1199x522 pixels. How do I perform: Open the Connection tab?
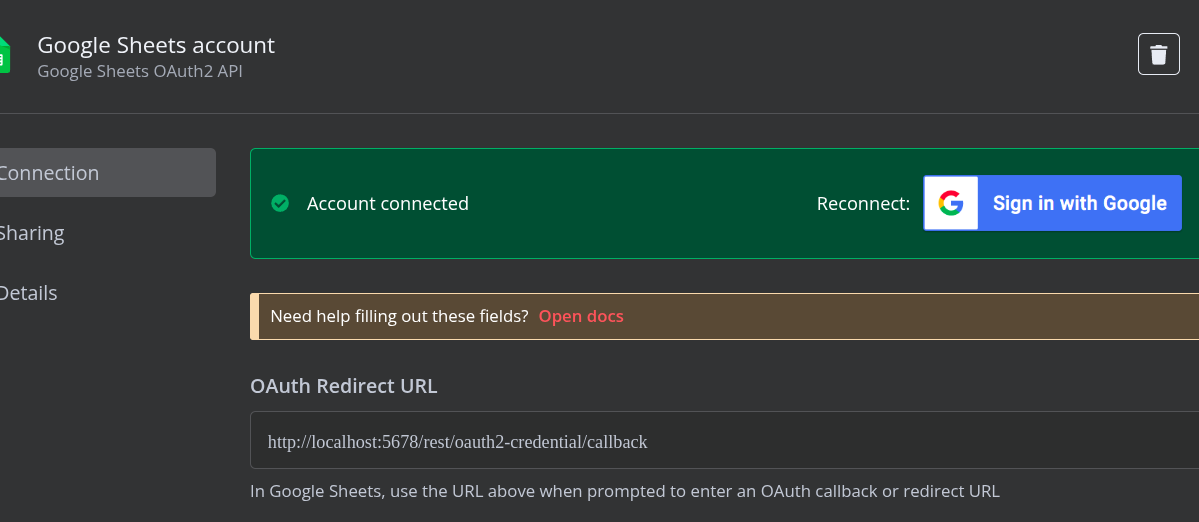pos(107,173)
